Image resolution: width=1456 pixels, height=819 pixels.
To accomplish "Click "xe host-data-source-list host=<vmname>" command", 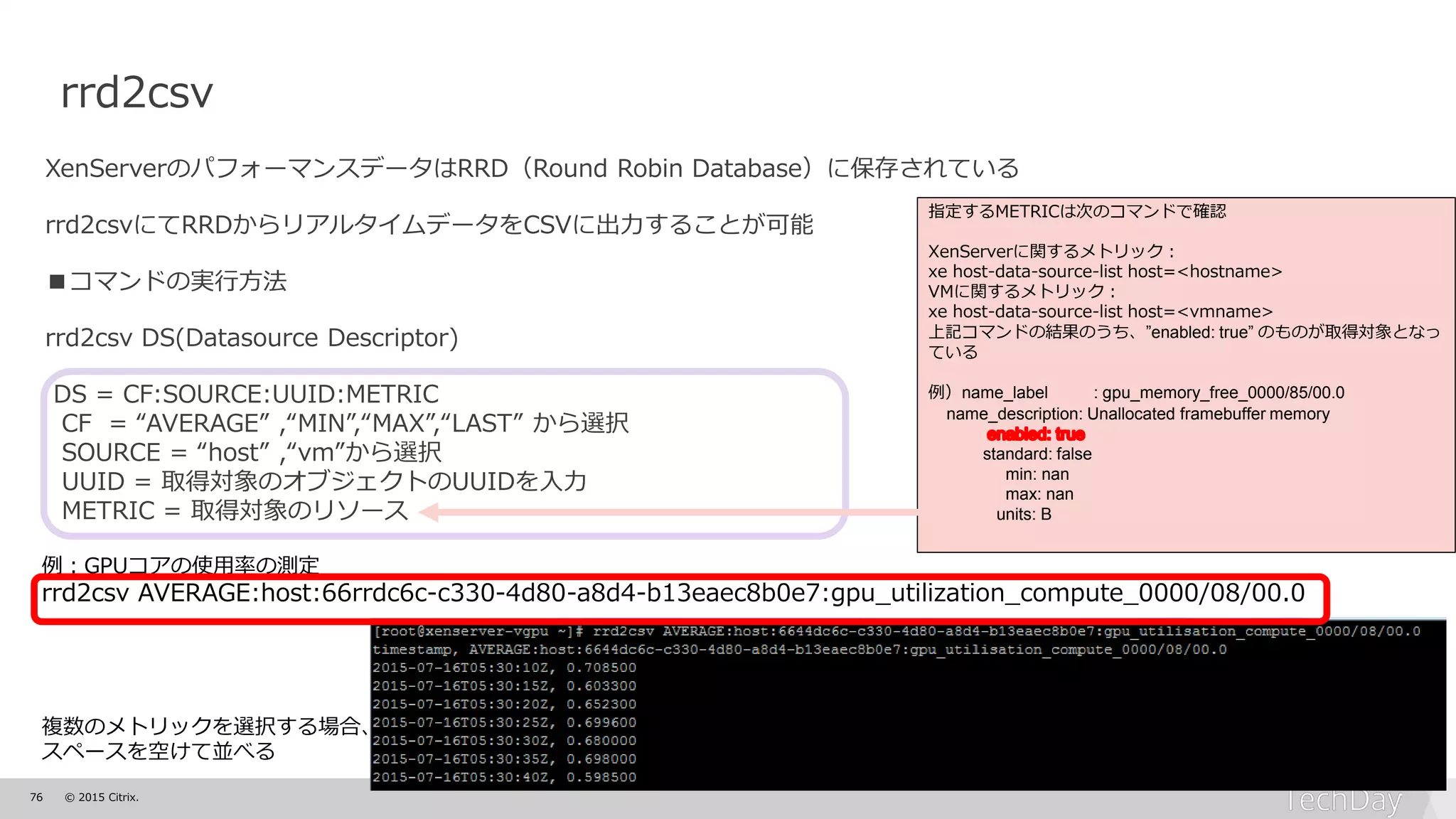I will pos(1101,311).
